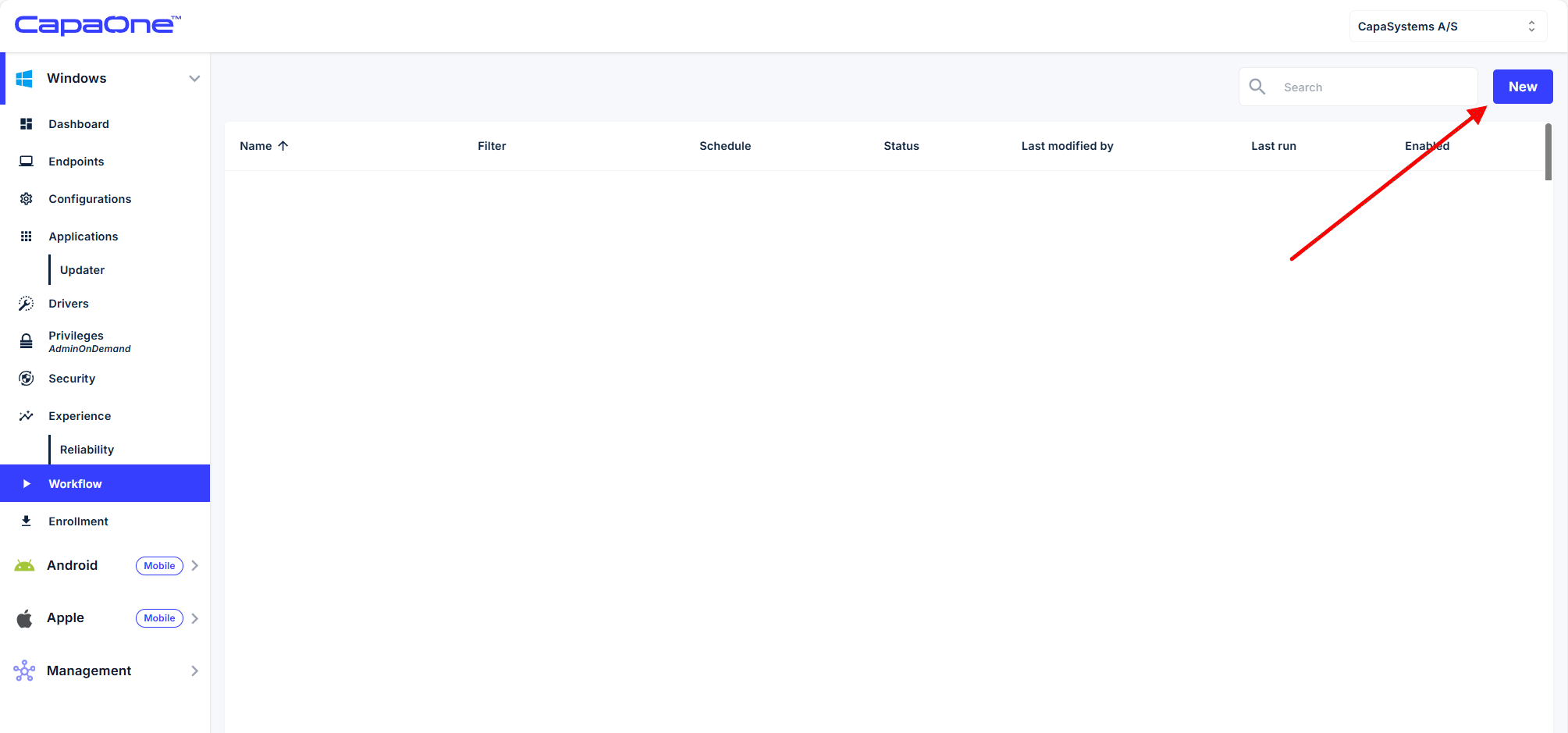Click the Schedule column header
Screen dimensions: 1568x733
point(725,146)
